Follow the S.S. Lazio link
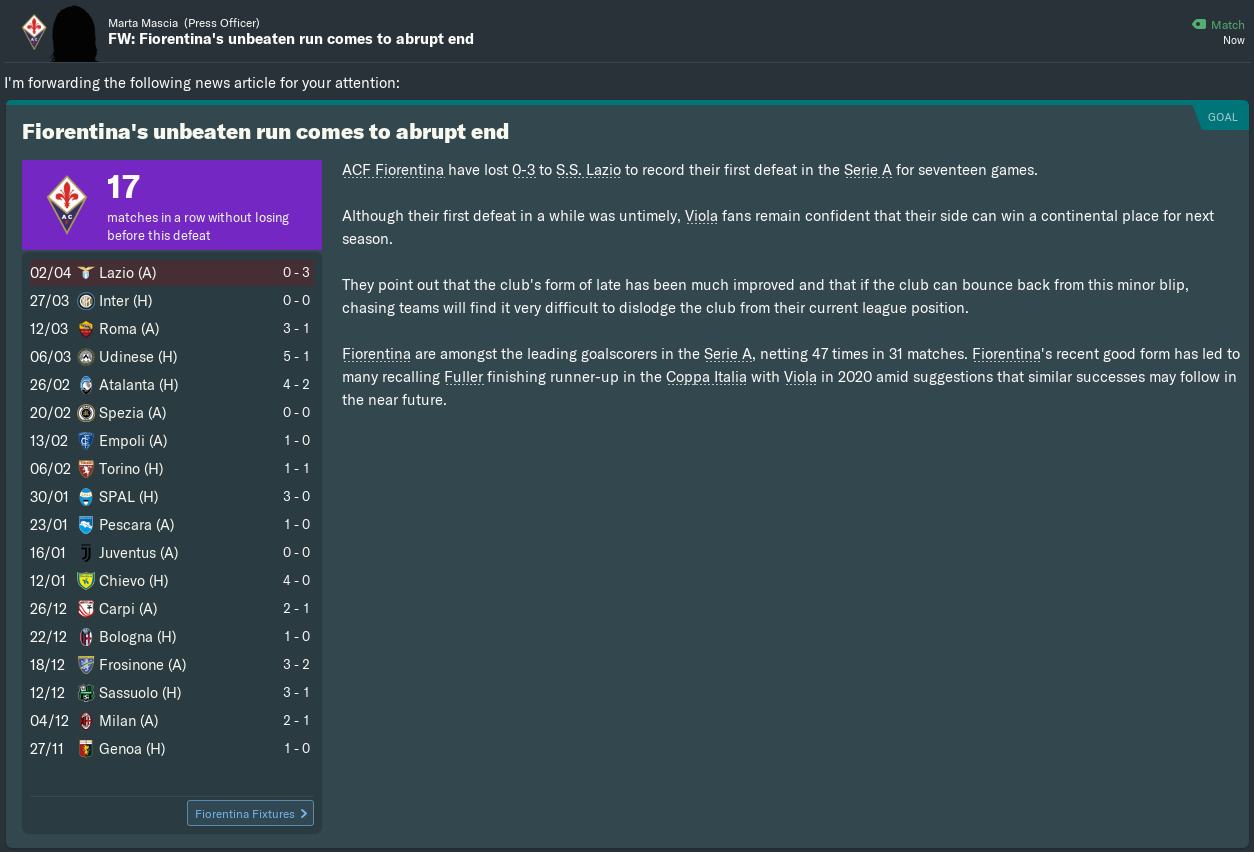The height and width of the screenshot is (852, 1254). click(589, 170)
